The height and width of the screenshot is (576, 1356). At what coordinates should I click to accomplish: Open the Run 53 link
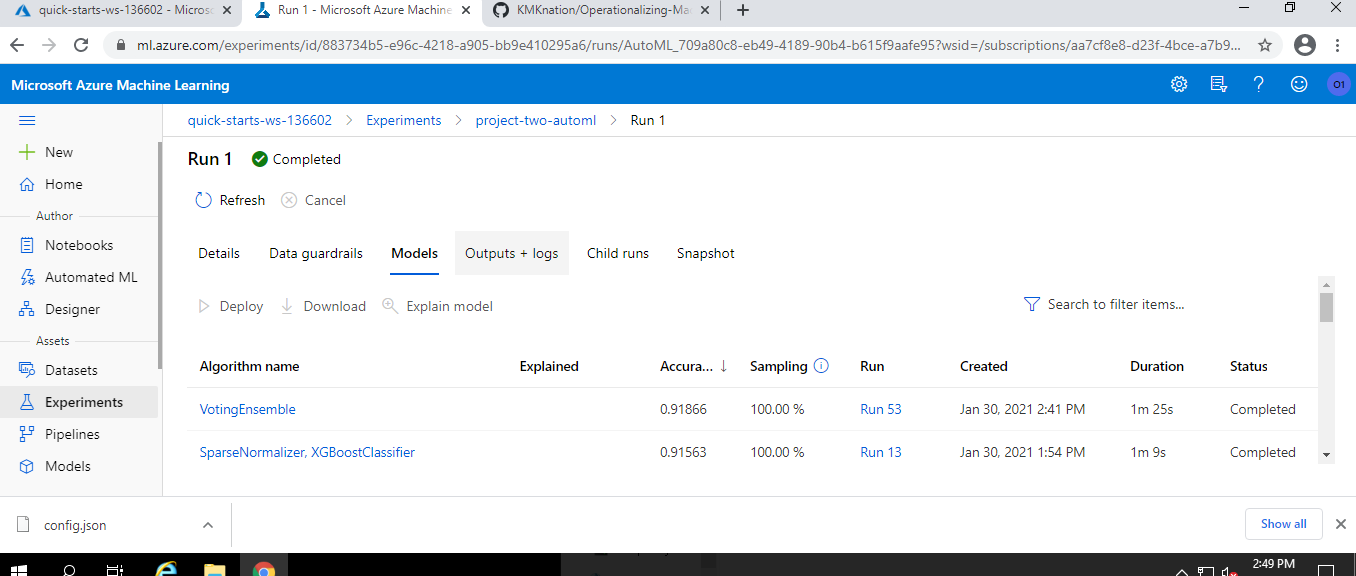point(881,409)
